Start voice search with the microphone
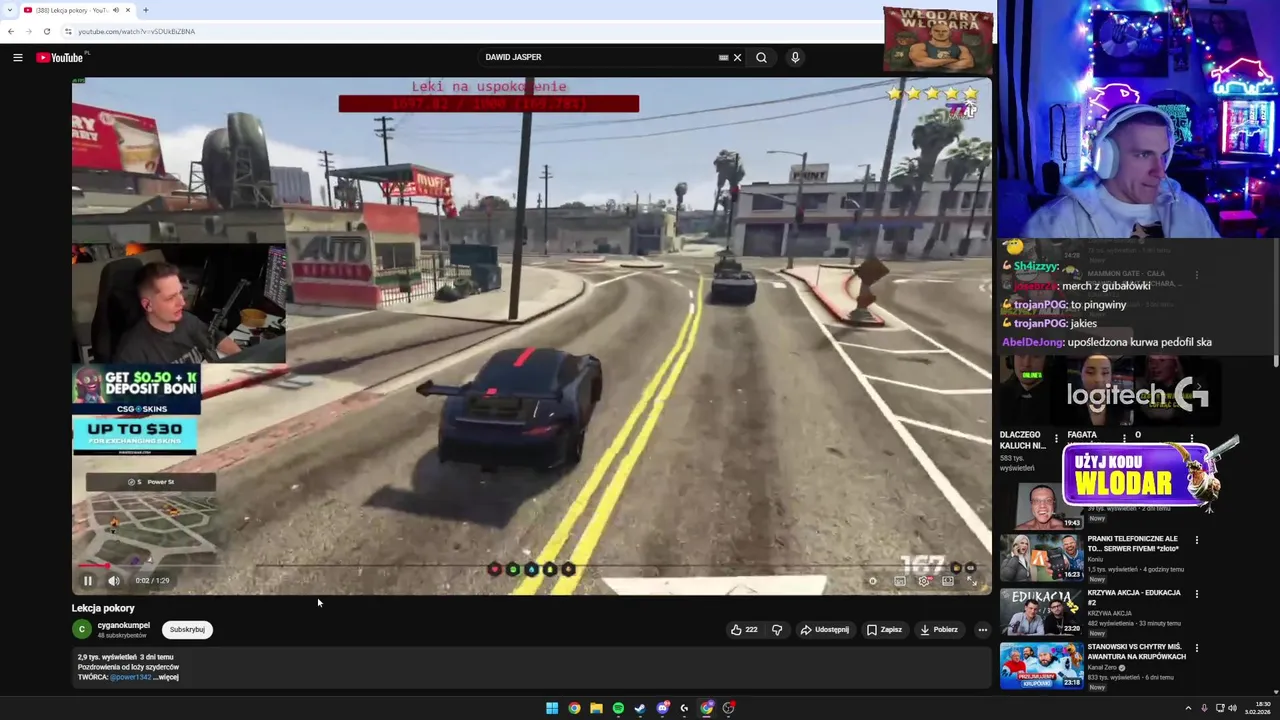Viewport: 1280px width, 720px height. (x=795, y=57)
